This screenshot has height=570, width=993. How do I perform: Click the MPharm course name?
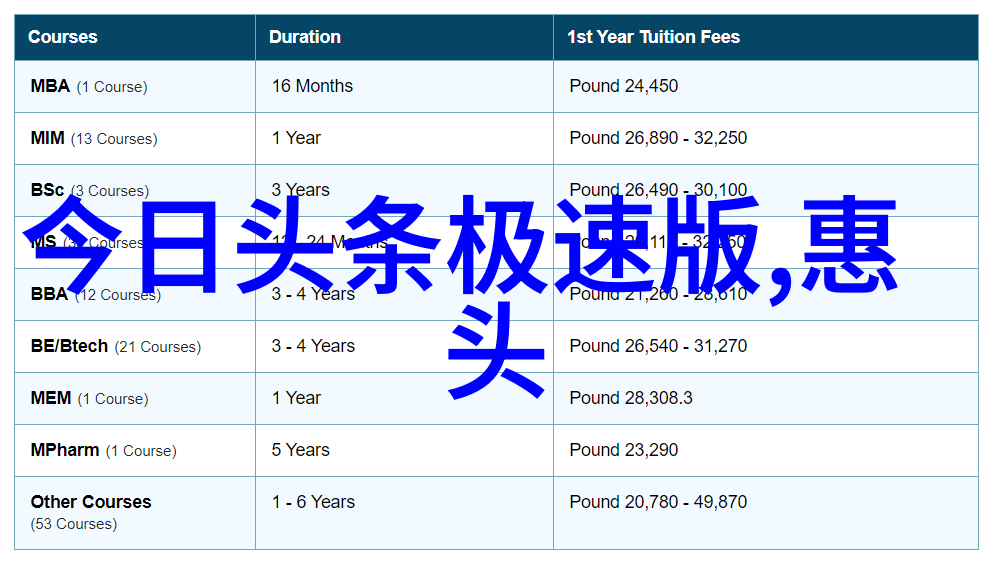pos(65,450)
